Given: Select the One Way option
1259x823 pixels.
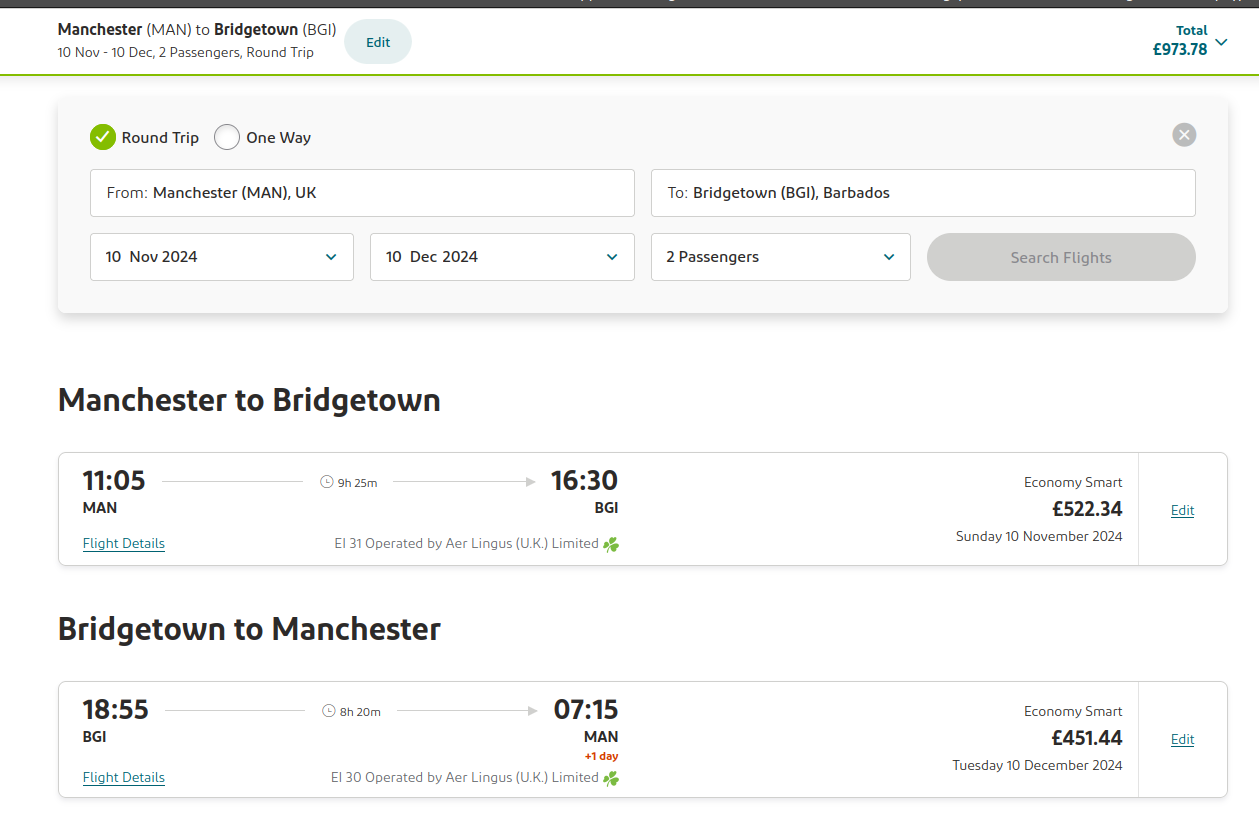Looking at the screenshot, I should pyautogui.click(x=263, y=137).
